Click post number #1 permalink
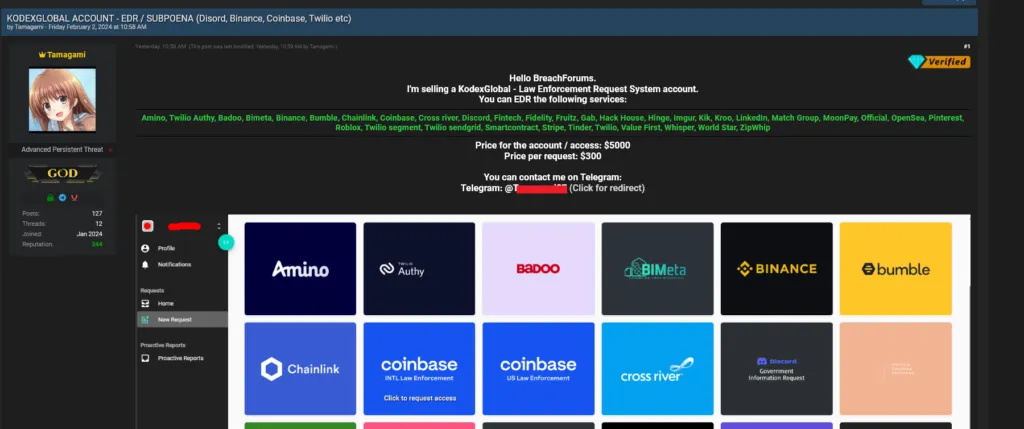1024x429 pixels. coord(967,46)
